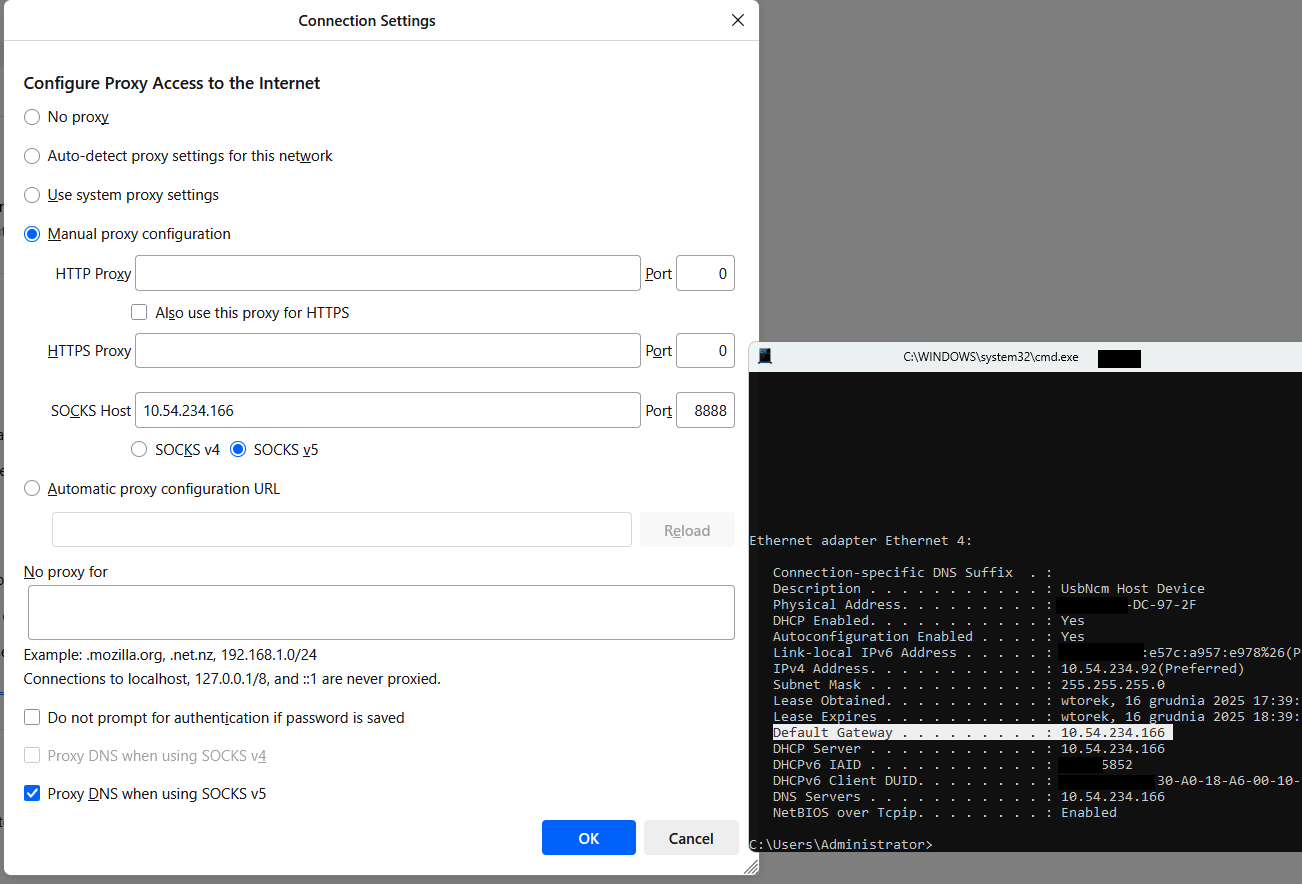Close the Connection Settings dialog
The height and width of the screenshot is (884, 1302).
738,20
